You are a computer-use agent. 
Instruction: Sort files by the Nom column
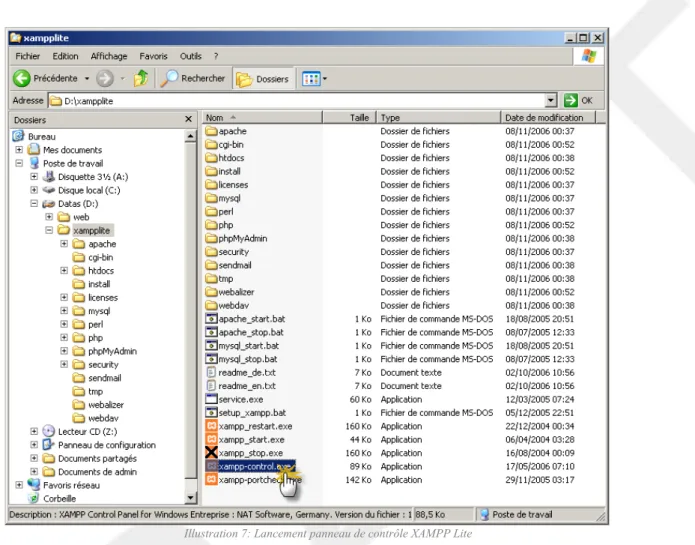pos(262,117)
